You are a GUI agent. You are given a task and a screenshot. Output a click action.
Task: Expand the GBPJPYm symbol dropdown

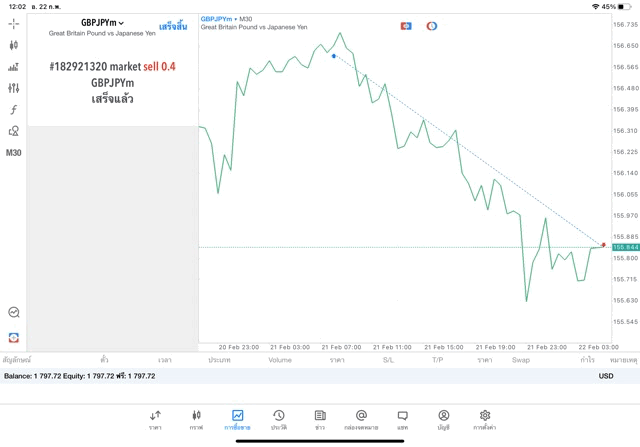(x=103, y=22)
